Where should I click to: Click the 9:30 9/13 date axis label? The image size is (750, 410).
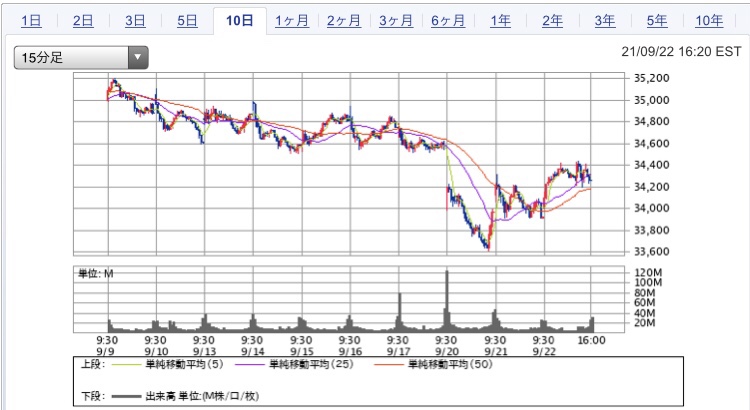point(204,346)
